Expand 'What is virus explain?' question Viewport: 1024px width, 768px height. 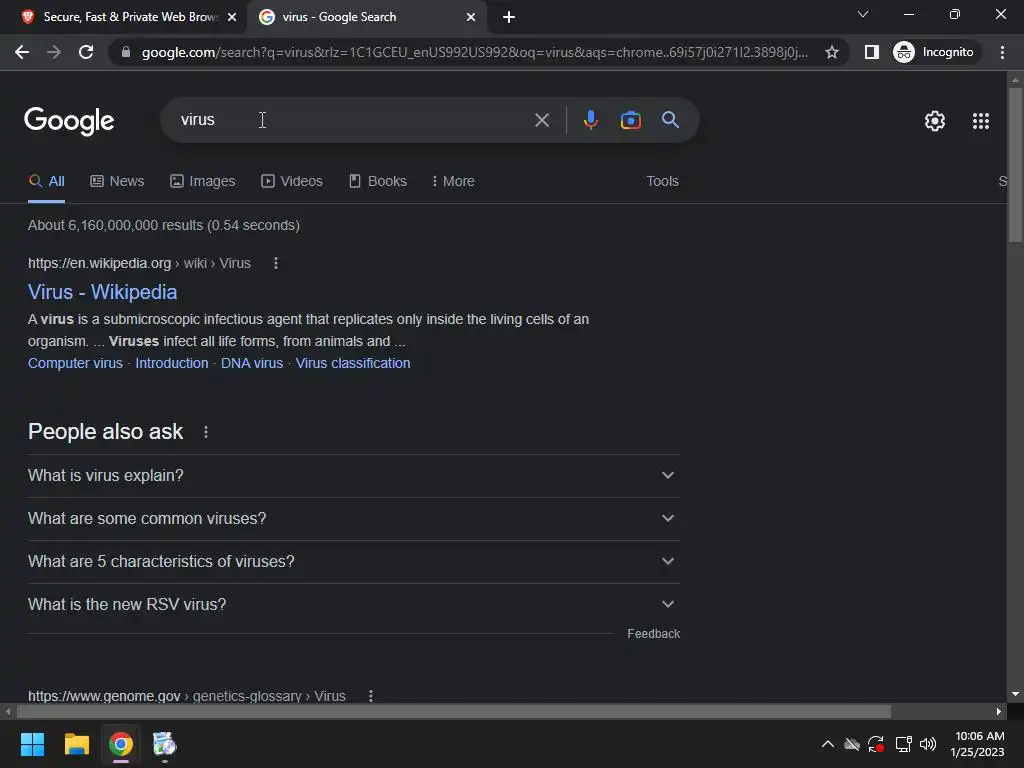(x=353, y=475)
